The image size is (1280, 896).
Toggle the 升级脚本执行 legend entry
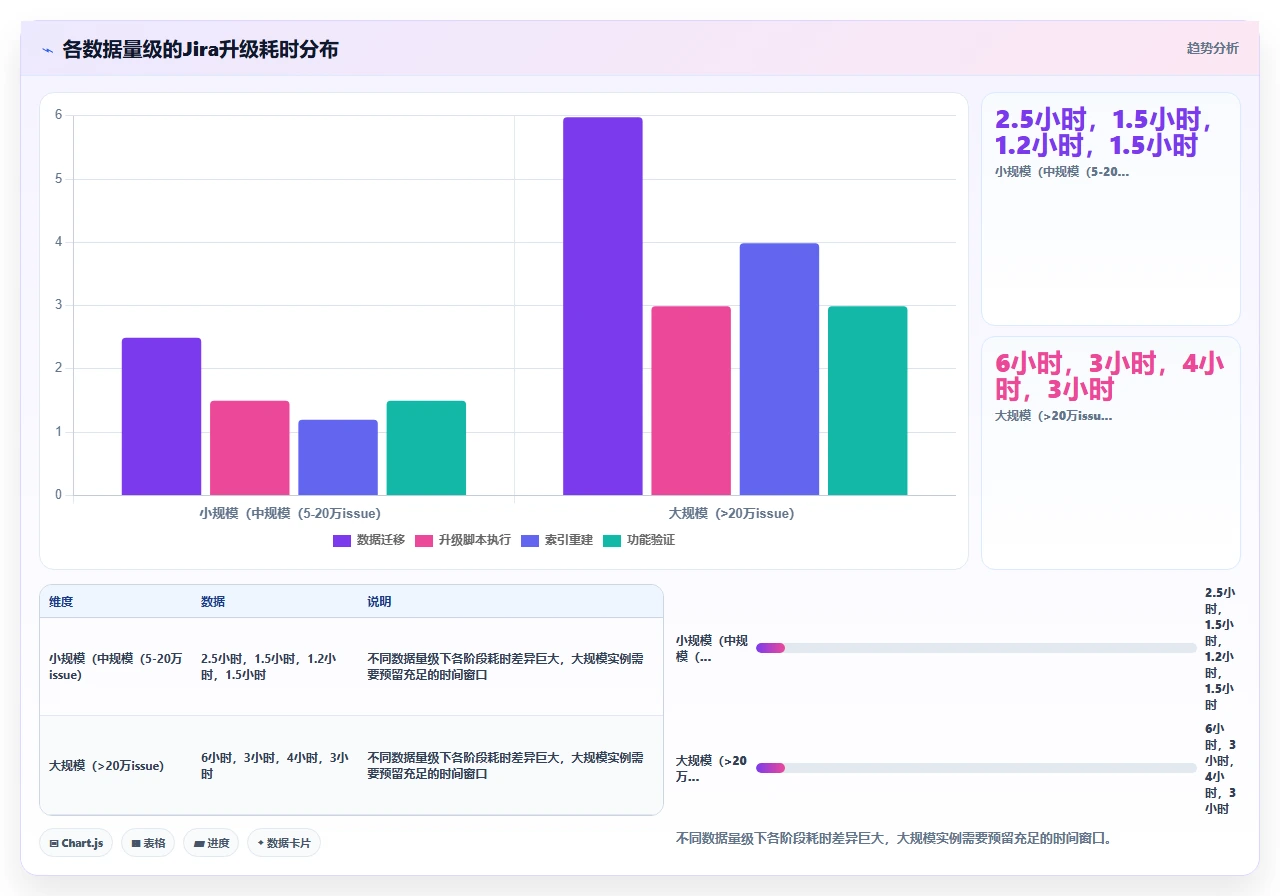click(x=463, y=540)
